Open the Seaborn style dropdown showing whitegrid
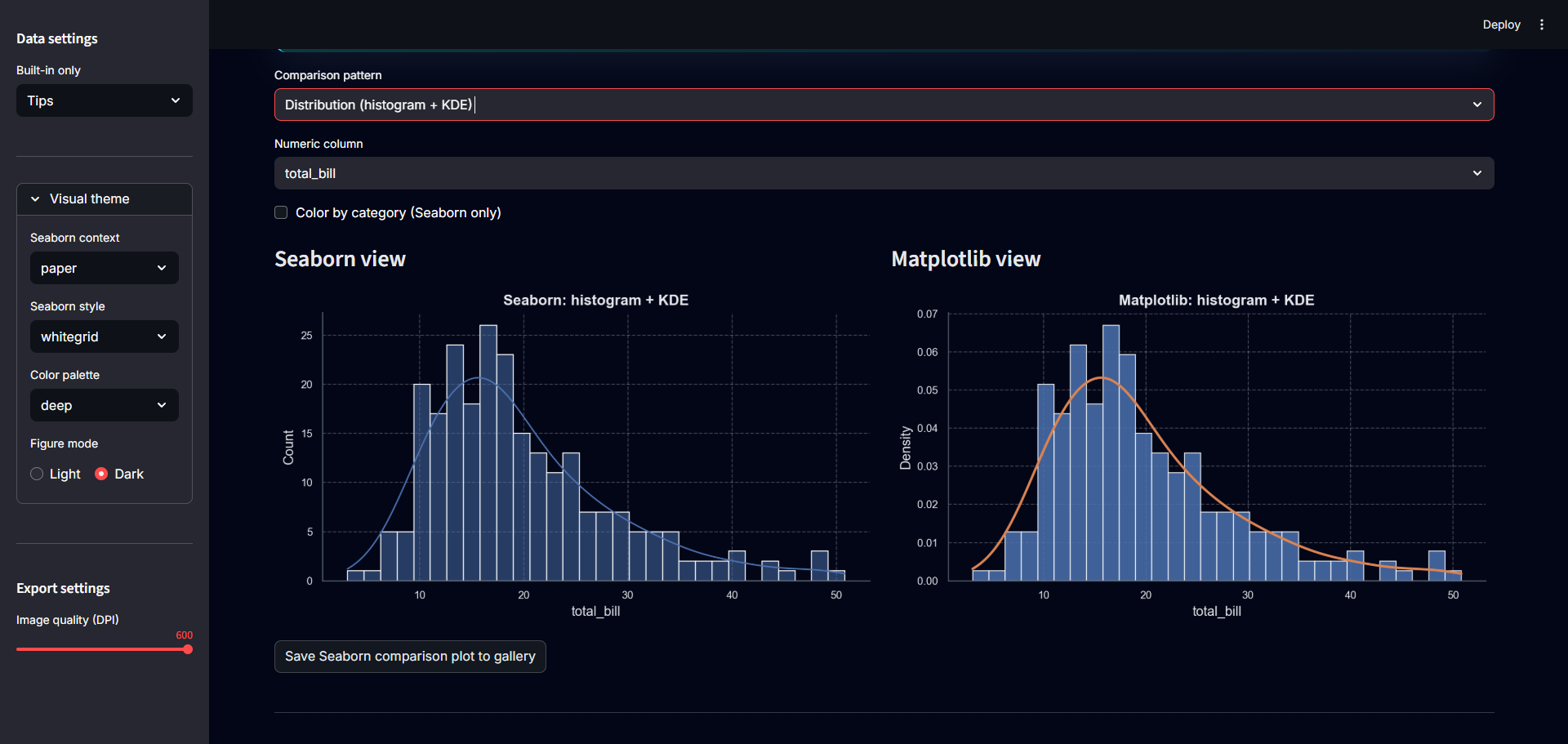The width and height of the screenshot is (1568, 744). coord(104,336)
